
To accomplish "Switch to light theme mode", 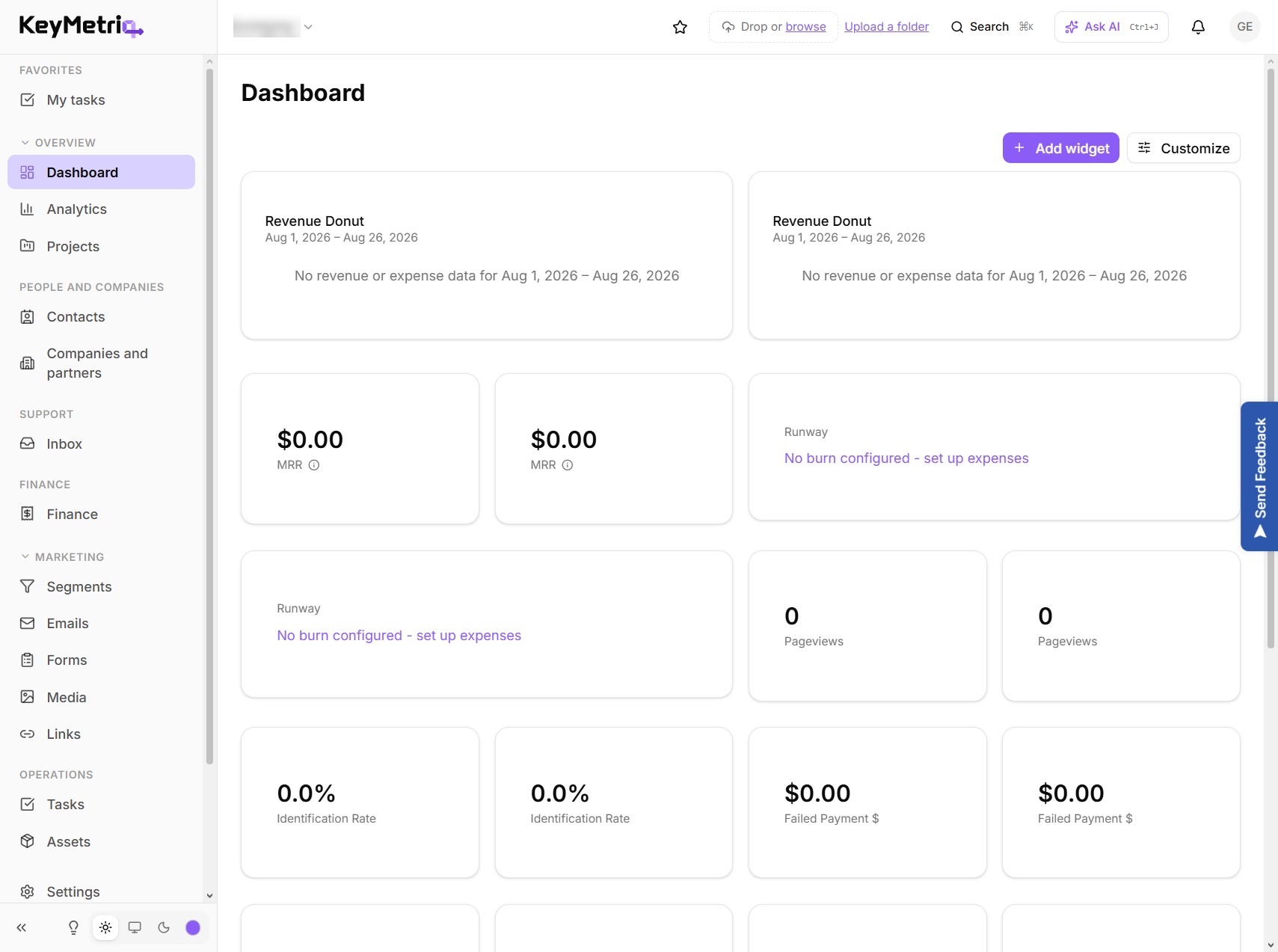I will click(105, 927).
